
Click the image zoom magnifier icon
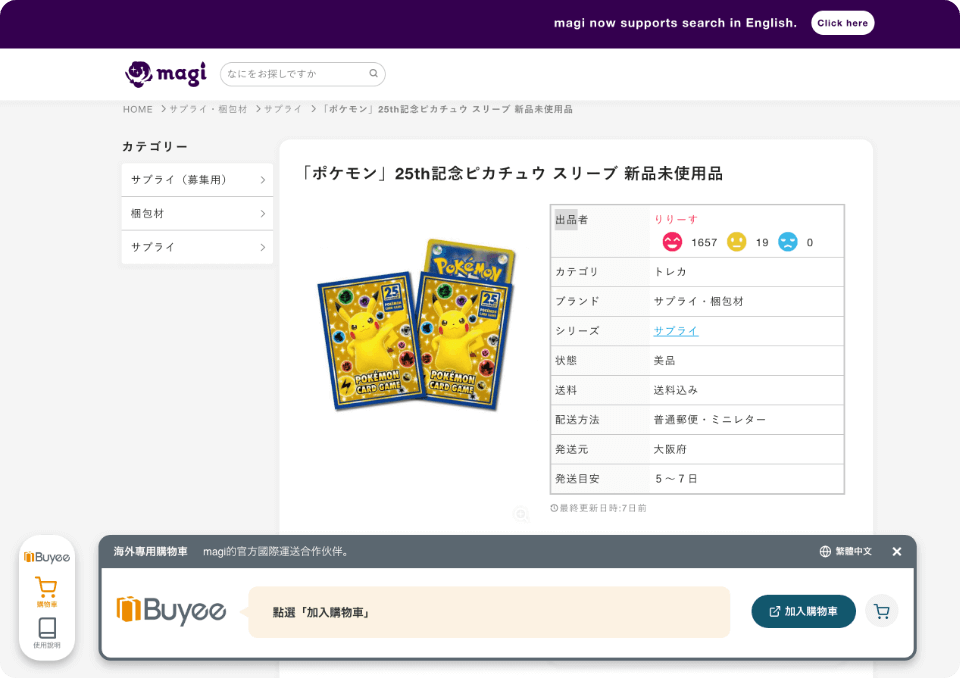click(x=521, y=514)
